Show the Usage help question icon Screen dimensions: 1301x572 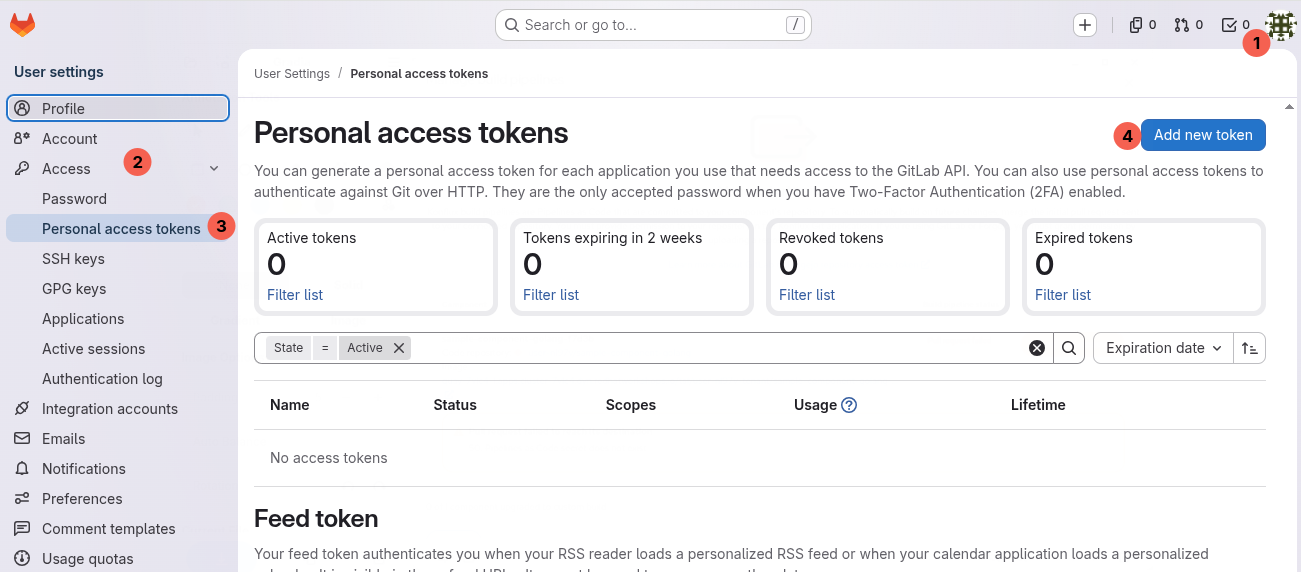click(x=849, y=405)
